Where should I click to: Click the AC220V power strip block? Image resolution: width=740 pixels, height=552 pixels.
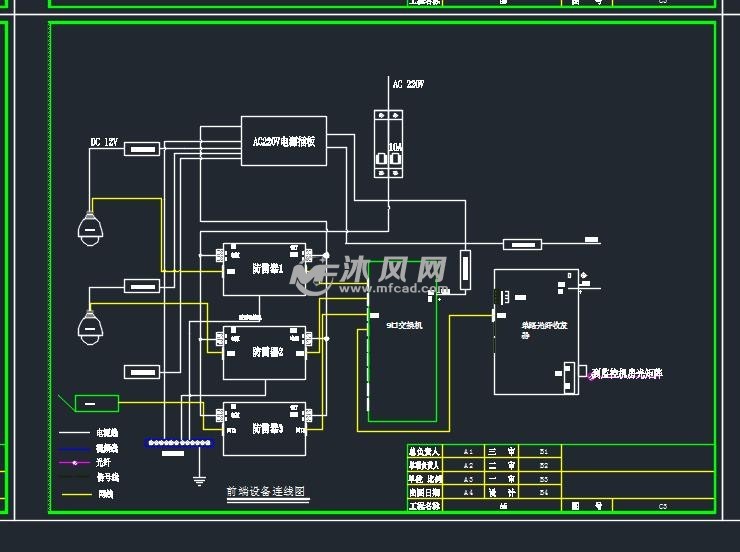(x=283, y=142)
